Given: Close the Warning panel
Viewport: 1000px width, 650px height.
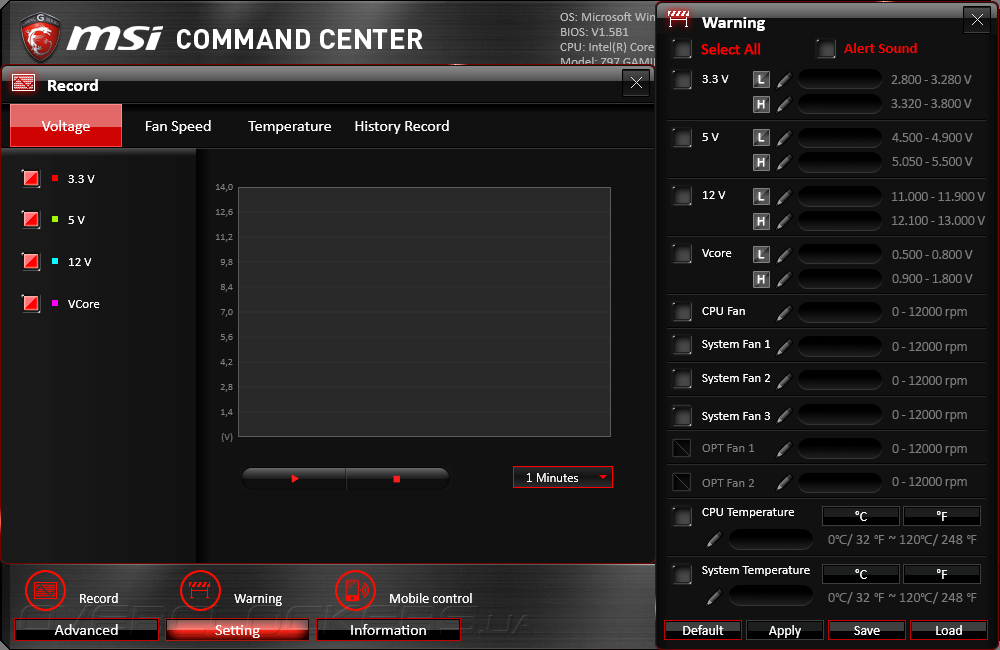Looking at the screenshot, I should (x=977, y=20).
